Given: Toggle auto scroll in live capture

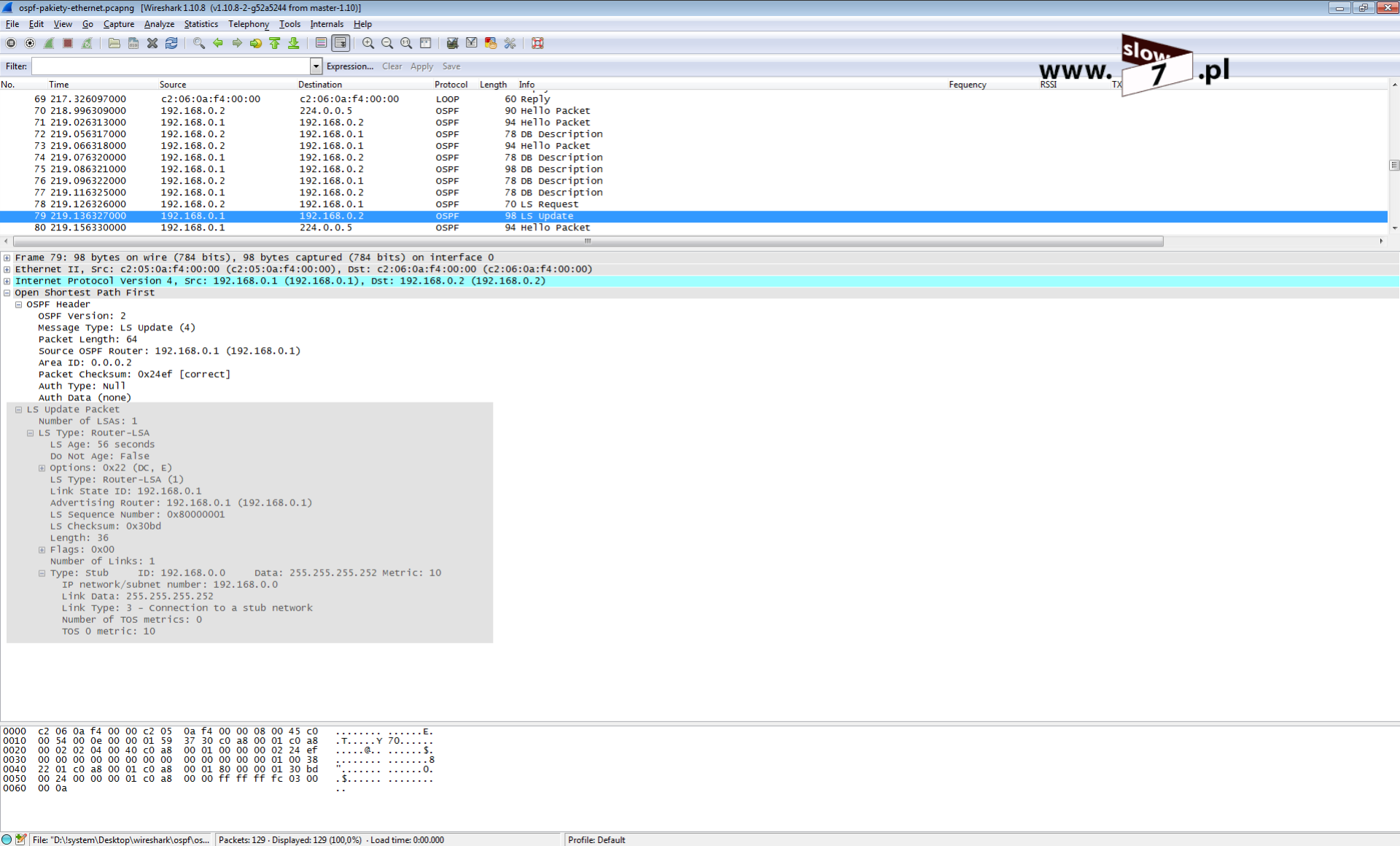Looking at the screenshot, I should click(341, 44).
